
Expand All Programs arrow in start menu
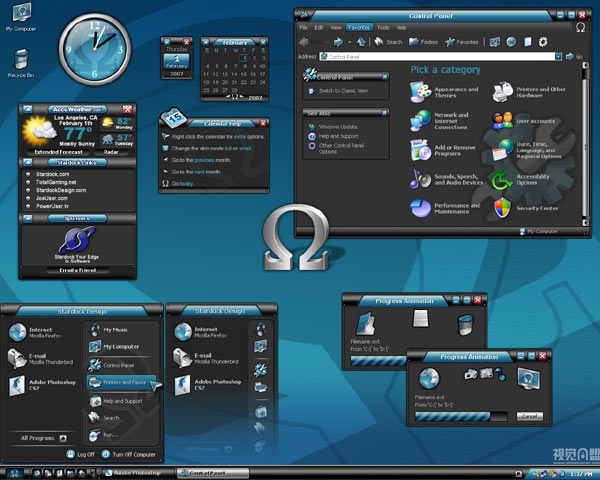coord(63,438)
